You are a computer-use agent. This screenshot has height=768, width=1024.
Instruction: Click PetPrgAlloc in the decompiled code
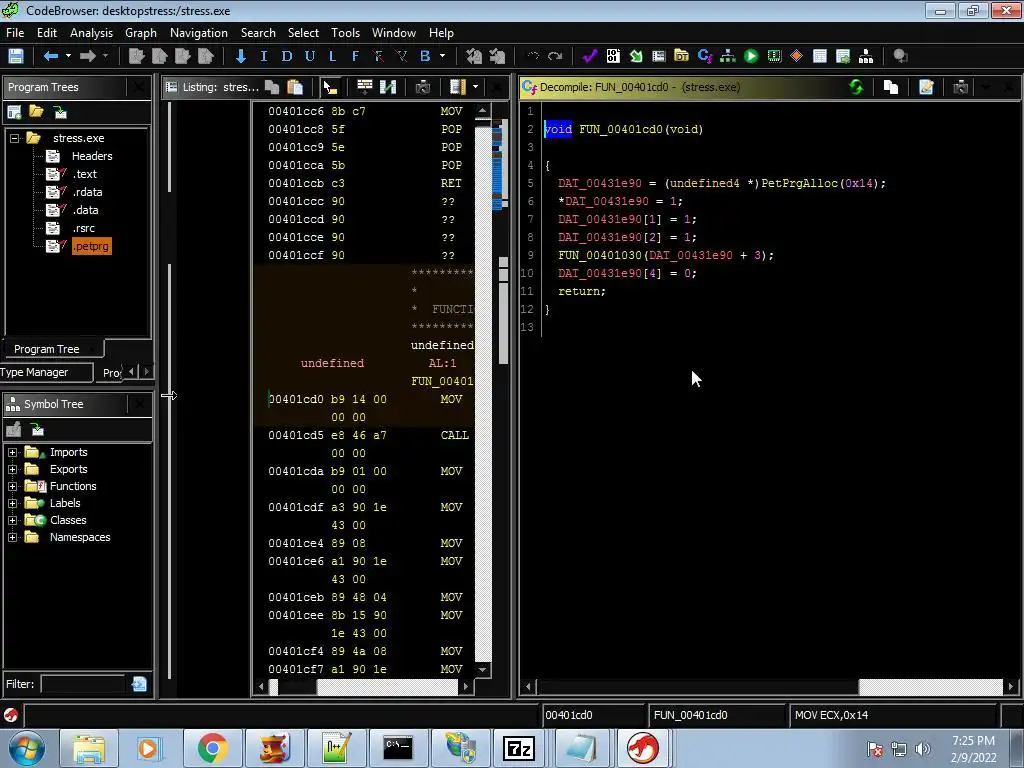tap(799, 184)
